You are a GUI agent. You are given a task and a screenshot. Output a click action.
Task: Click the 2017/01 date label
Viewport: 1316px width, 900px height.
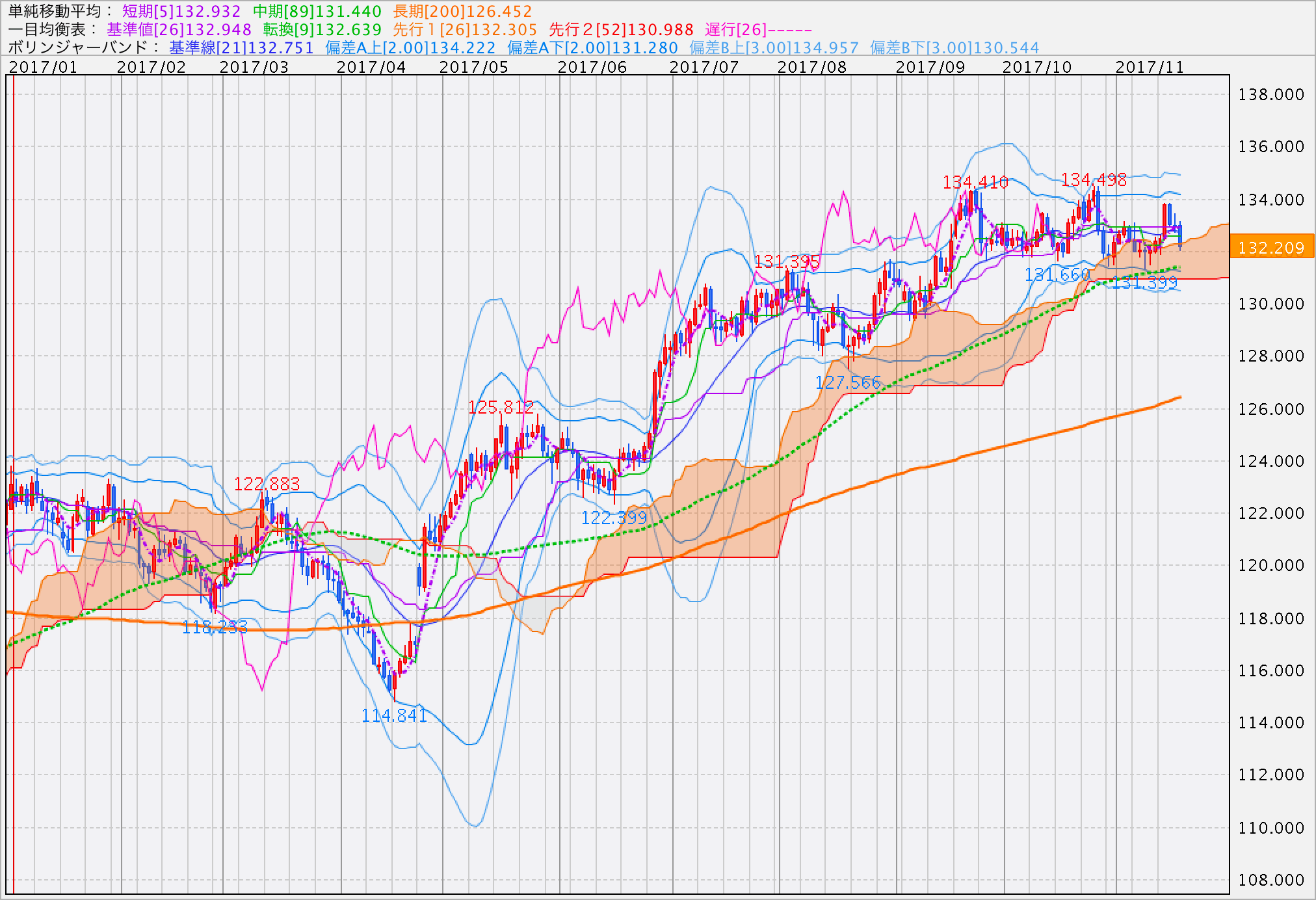[x=43, y=67]
